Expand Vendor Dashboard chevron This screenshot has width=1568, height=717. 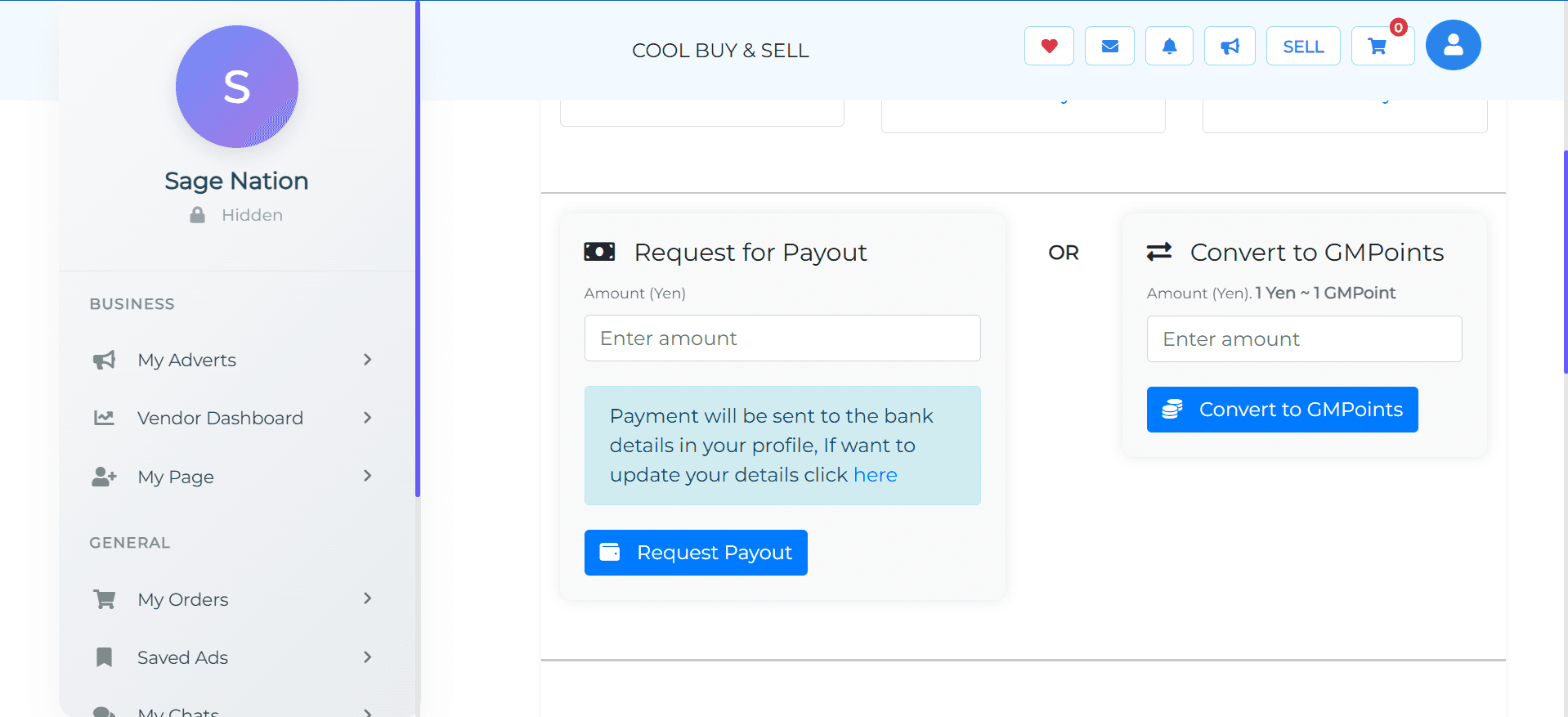(x=367, y=418)
